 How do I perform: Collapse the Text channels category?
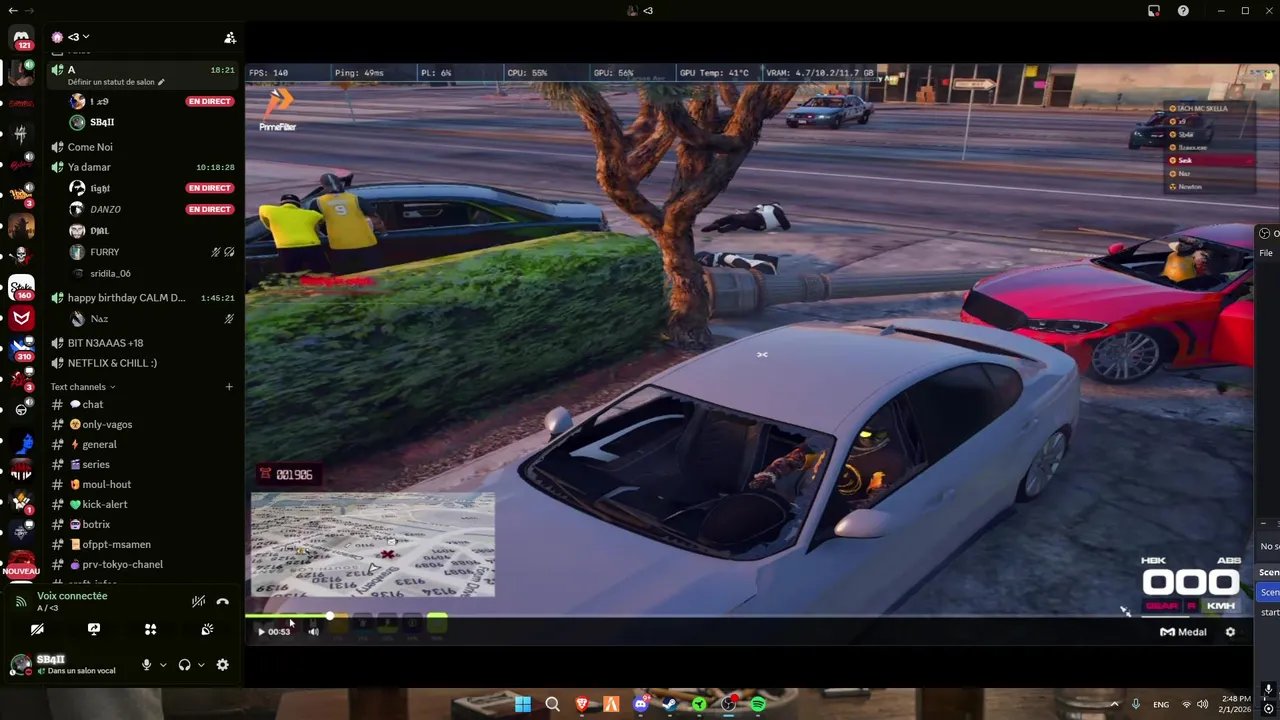(x=83, y=387)
